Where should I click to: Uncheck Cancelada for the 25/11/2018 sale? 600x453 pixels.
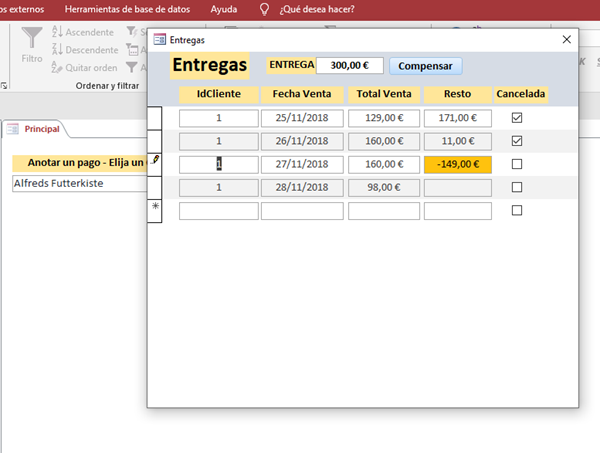click(x=516, y=118)
